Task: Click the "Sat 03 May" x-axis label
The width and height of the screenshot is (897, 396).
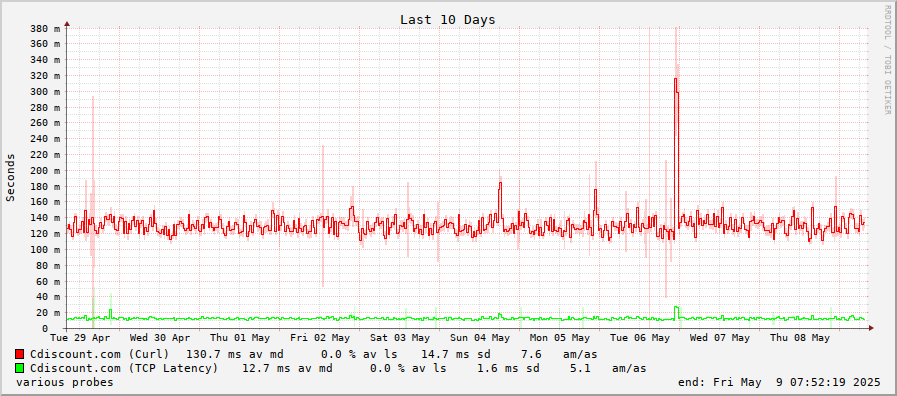Action: [400, 338]
